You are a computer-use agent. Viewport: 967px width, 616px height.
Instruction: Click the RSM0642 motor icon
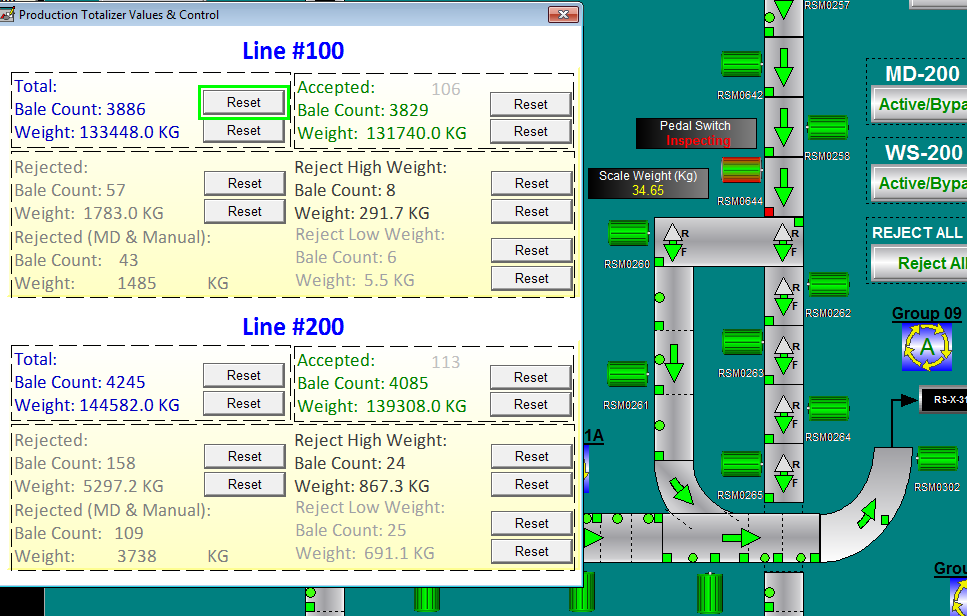pos(742,64)
